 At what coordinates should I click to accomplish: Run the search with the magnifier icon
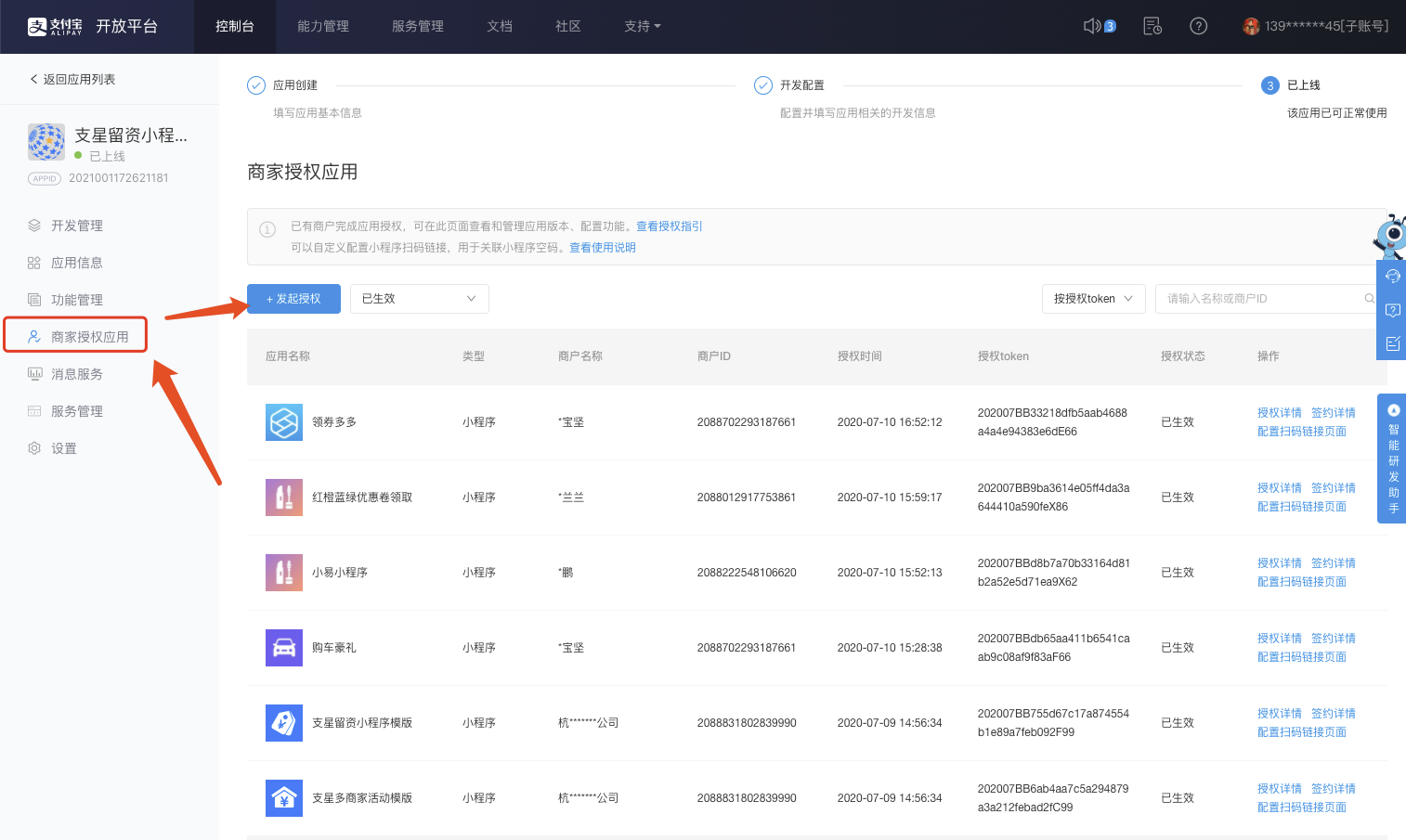click(1370, 299)
